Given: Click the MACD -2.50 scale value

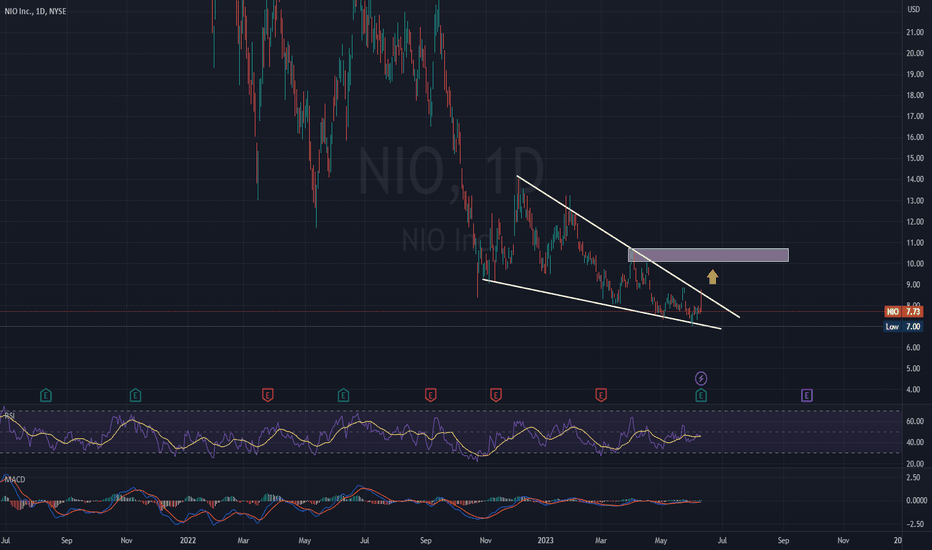Looking at the screenshot, I should [x=915, y=524].
